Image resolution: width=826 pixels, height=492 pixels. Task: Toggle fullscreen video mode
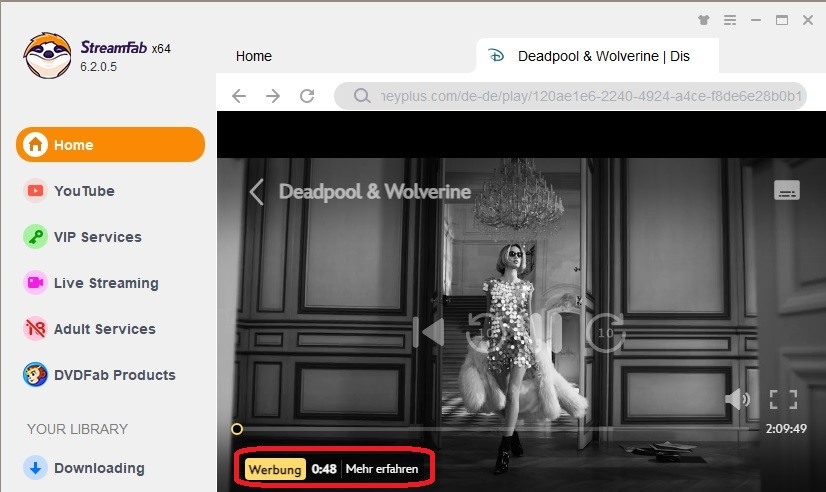coord(783,400)
